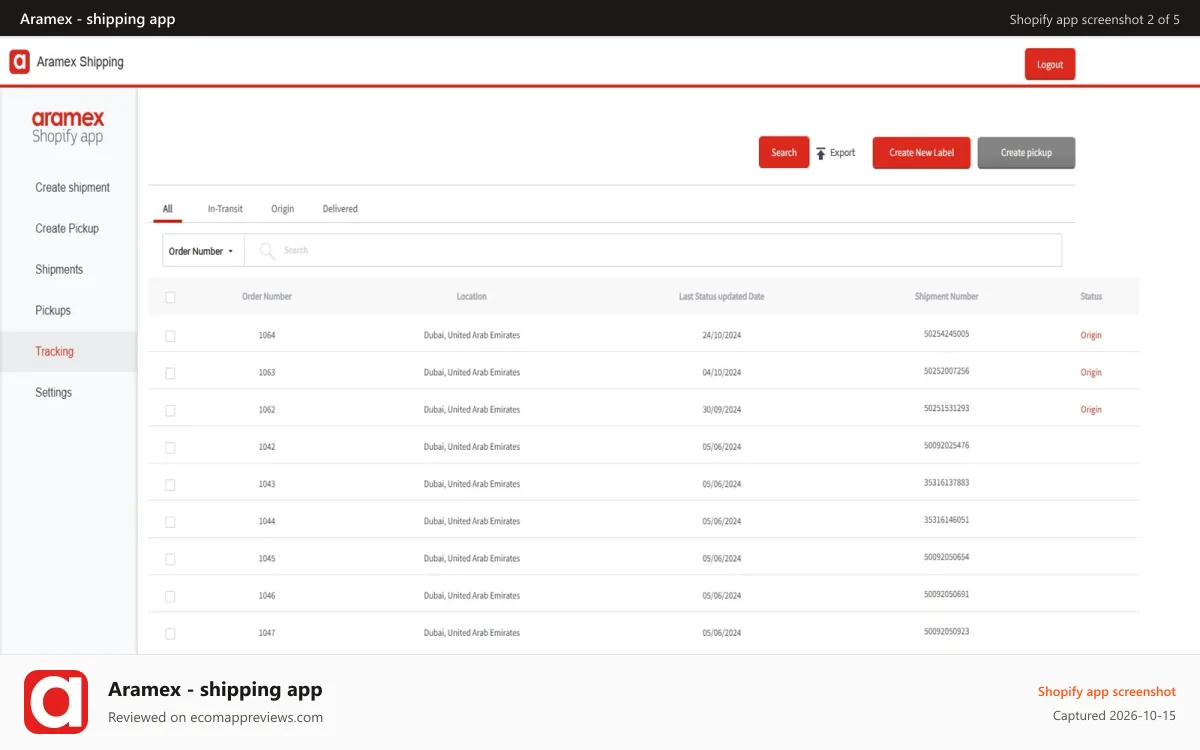The width and height of the screenshot is (1200, 750).
Task: Check the box for order 1045
Action: point(170,559)
